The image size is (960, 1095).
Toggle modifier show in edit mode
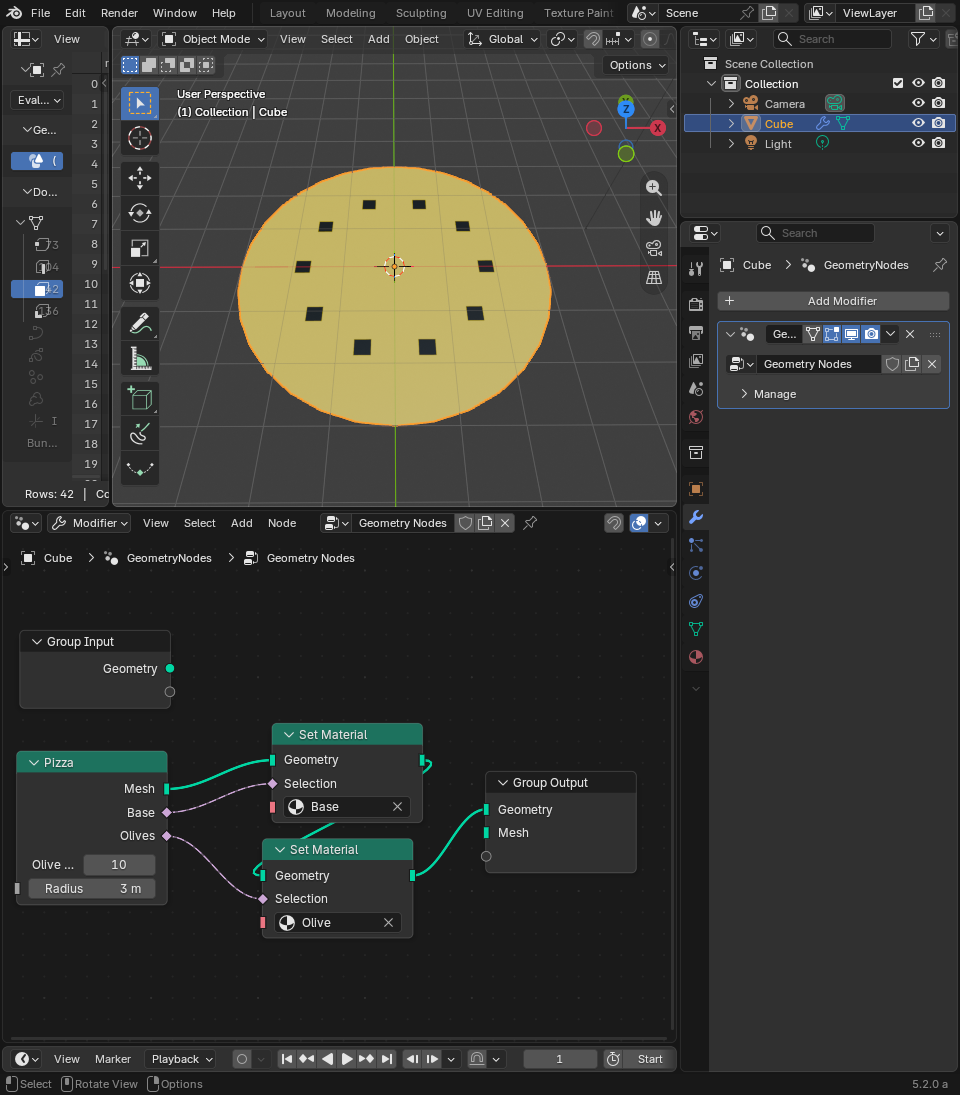(832, 334)
